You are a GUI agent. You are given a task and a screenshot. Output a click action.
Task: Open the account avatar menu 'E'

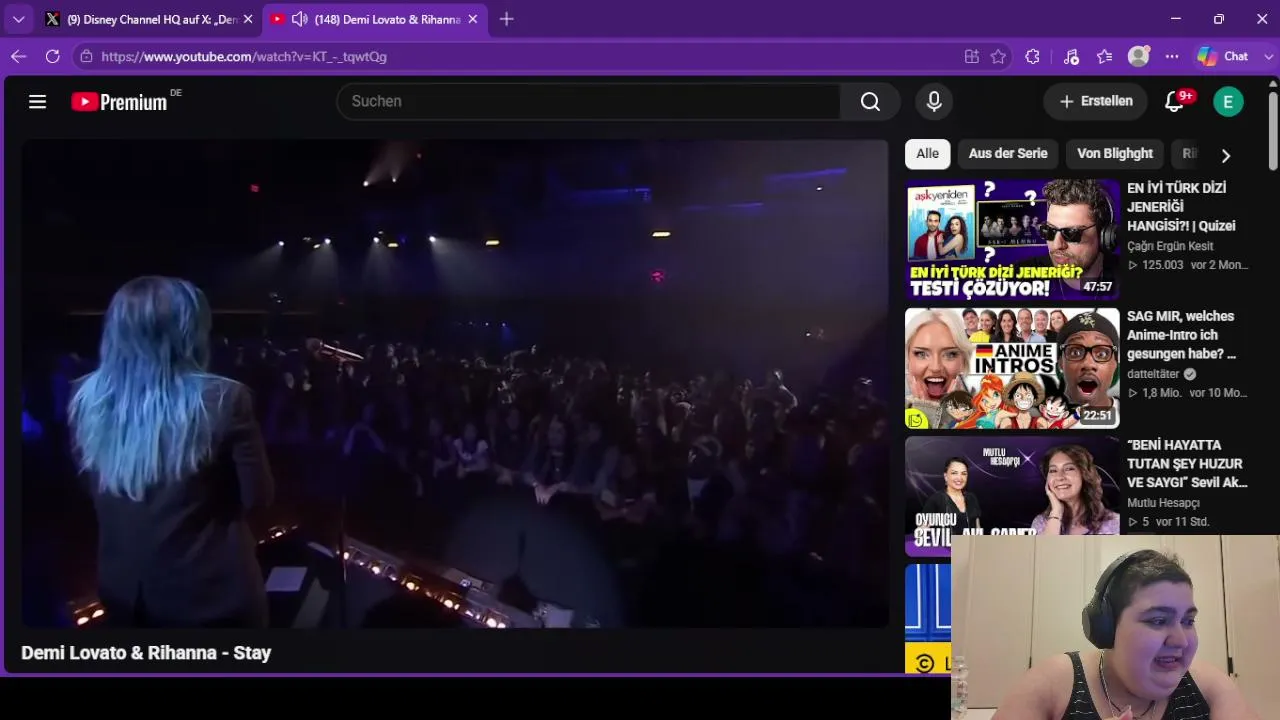point(1228,101)
